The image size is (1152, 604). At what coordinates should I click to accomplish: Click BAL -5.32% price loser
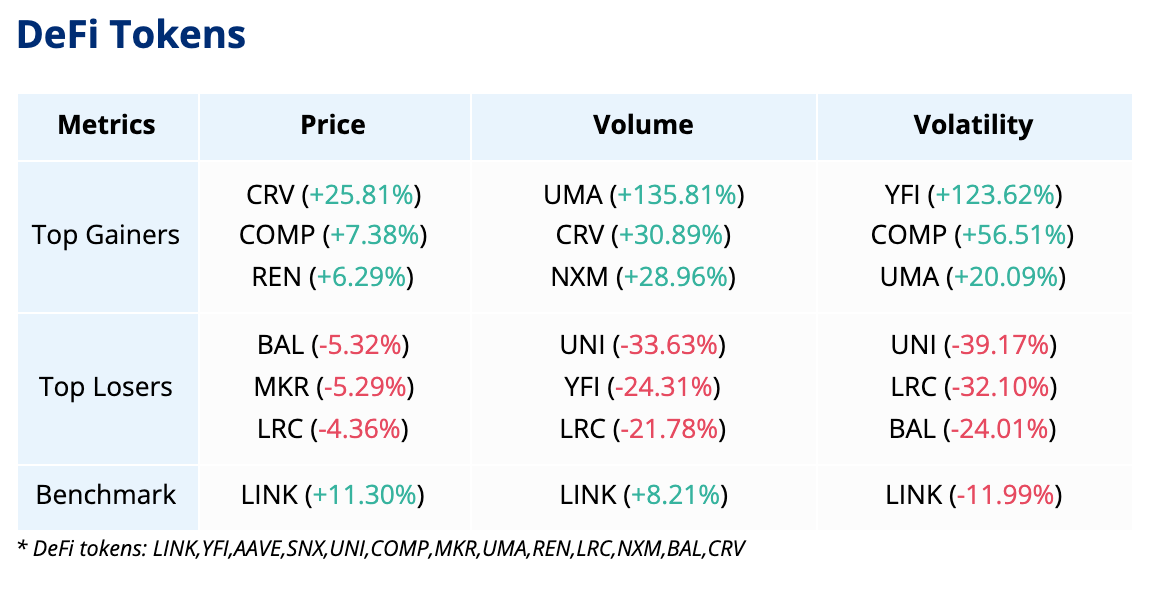333,346
